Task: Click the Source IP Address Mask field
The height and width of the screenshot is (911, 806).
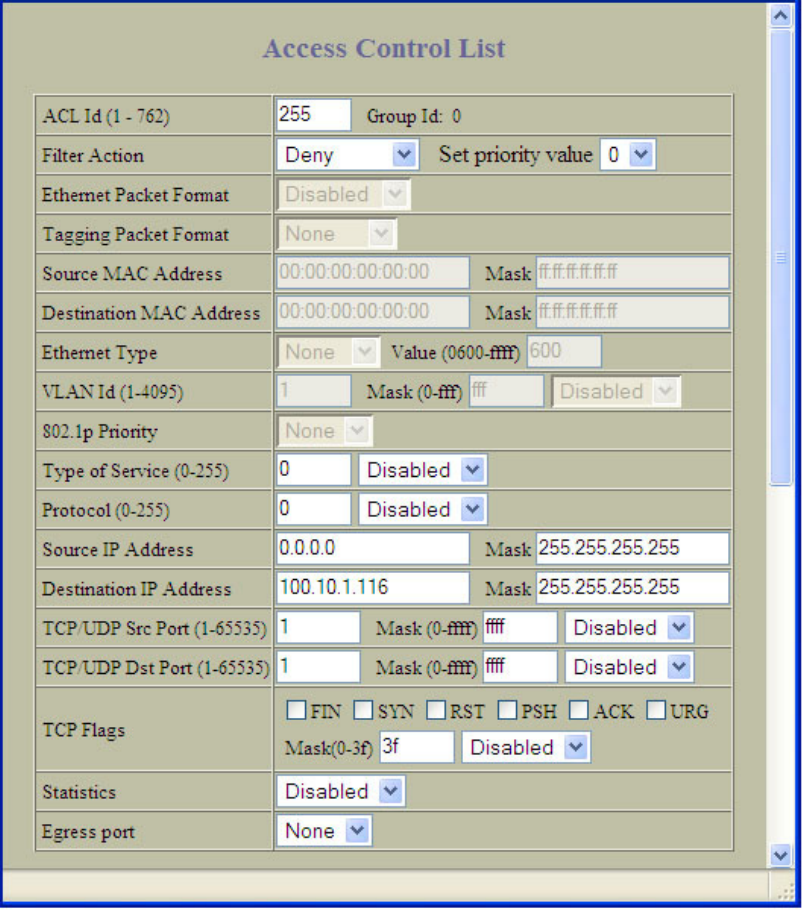Action: [x=633, y=548]
